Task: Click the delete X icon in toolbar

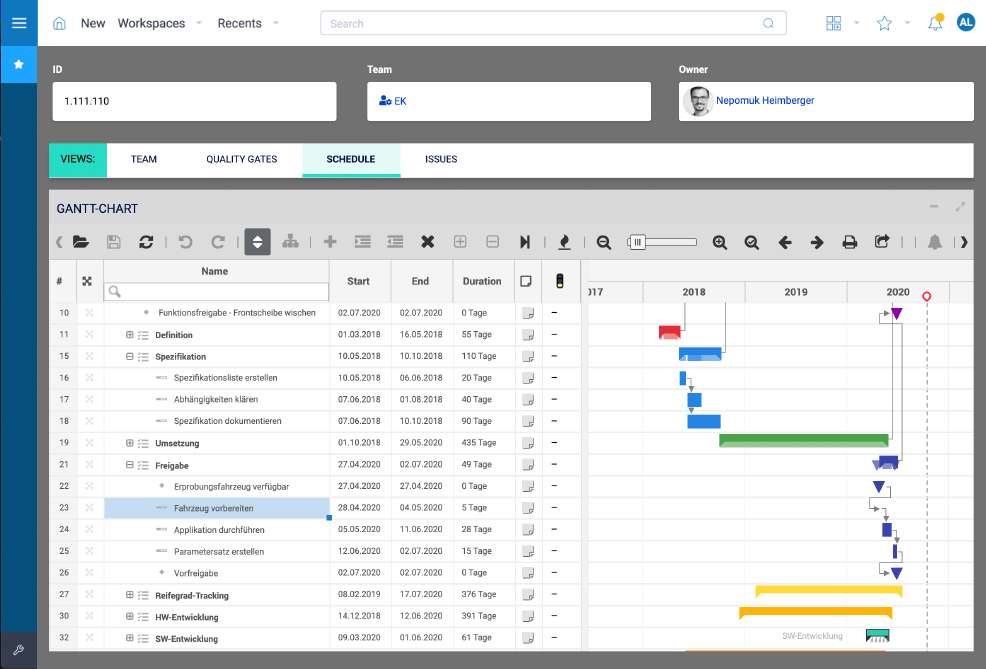Action: [x=428, y=242]
